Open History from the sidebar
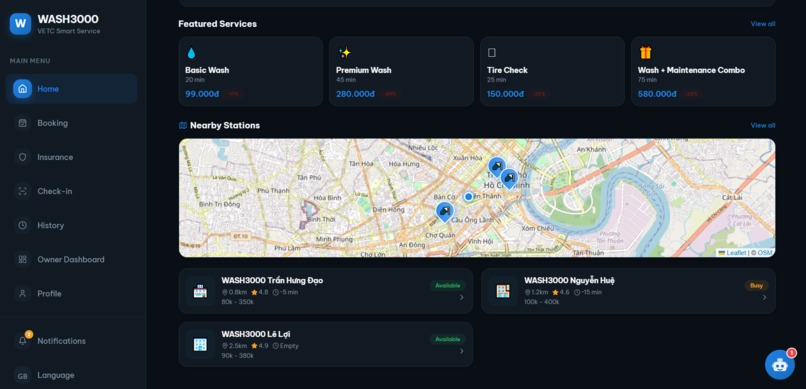 71,225
